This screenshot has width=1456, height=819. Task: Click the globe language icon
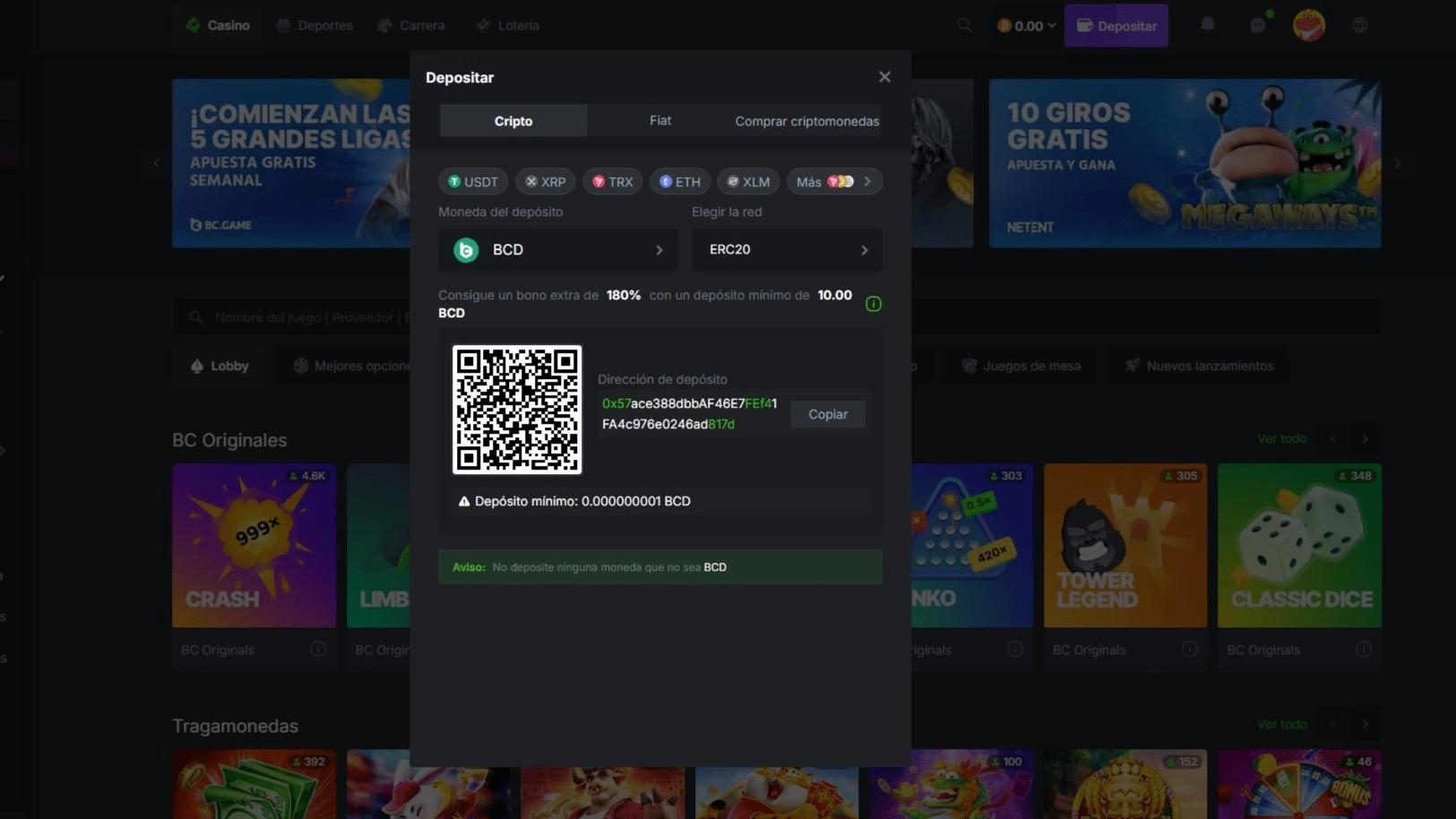click(x=1360, y=25)
